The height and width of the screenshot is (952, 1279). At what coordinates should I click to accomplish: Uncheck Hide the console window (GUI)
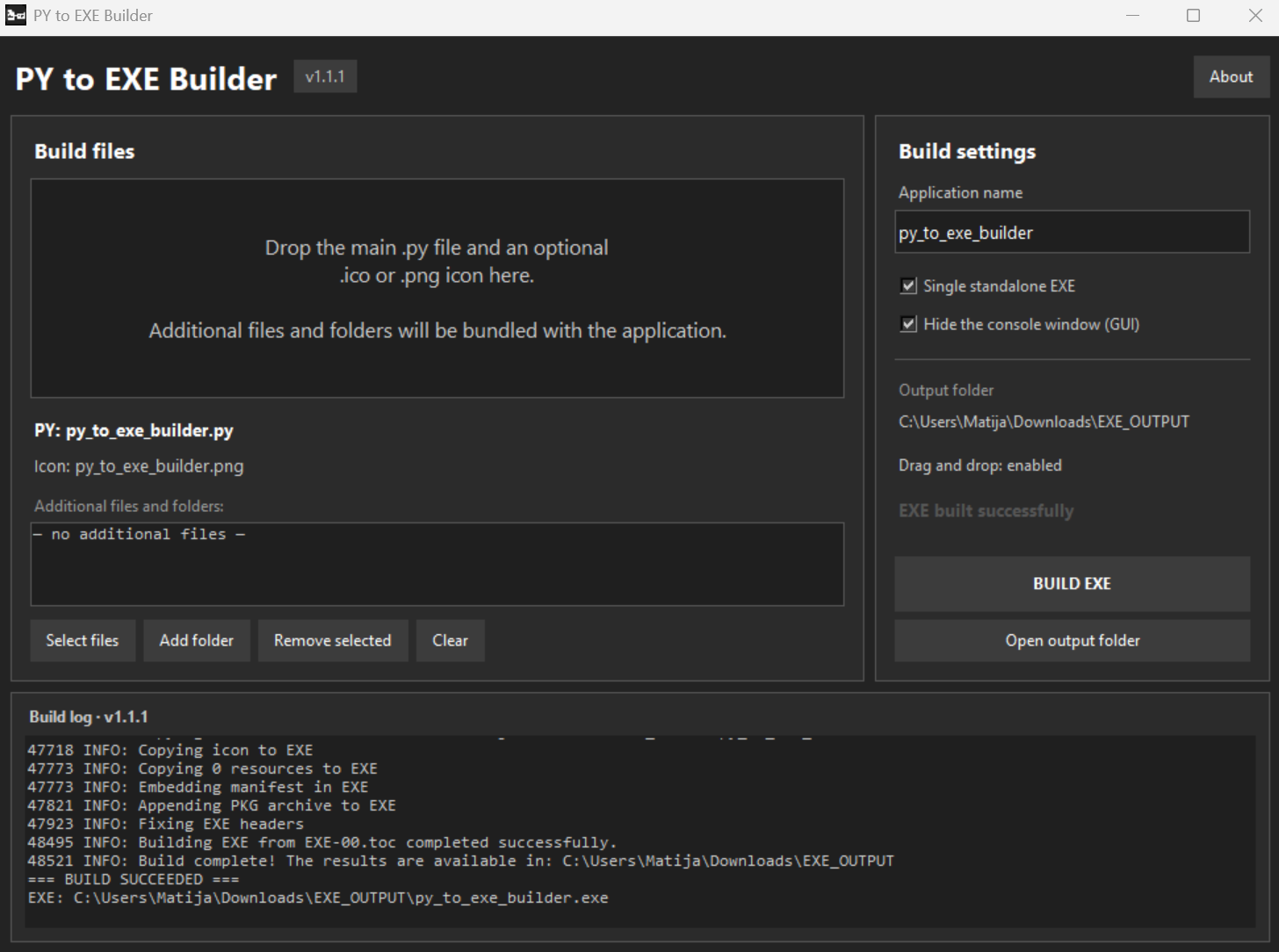coord(909,324)
